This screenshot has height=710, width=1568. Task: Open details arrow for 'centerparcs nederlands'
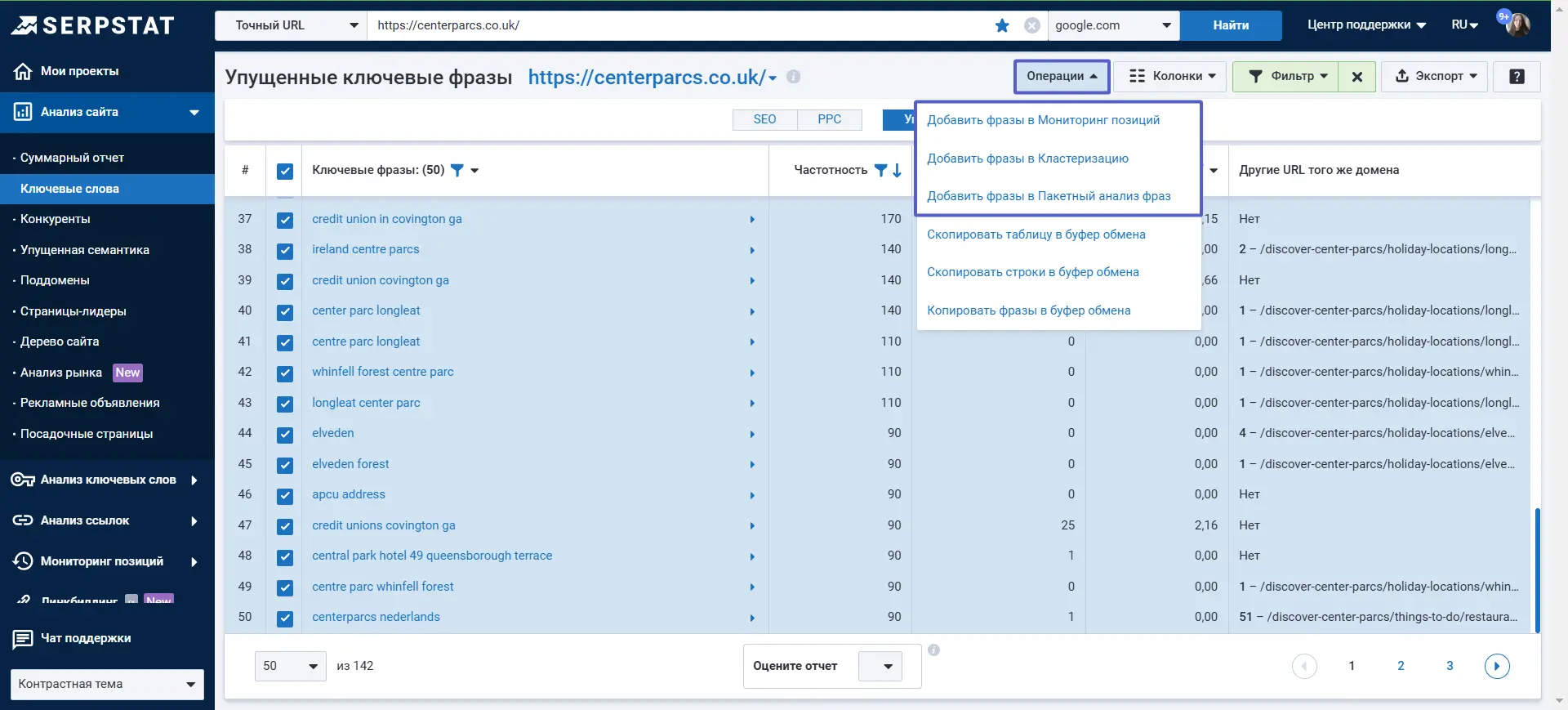click(x=752, y=618)
